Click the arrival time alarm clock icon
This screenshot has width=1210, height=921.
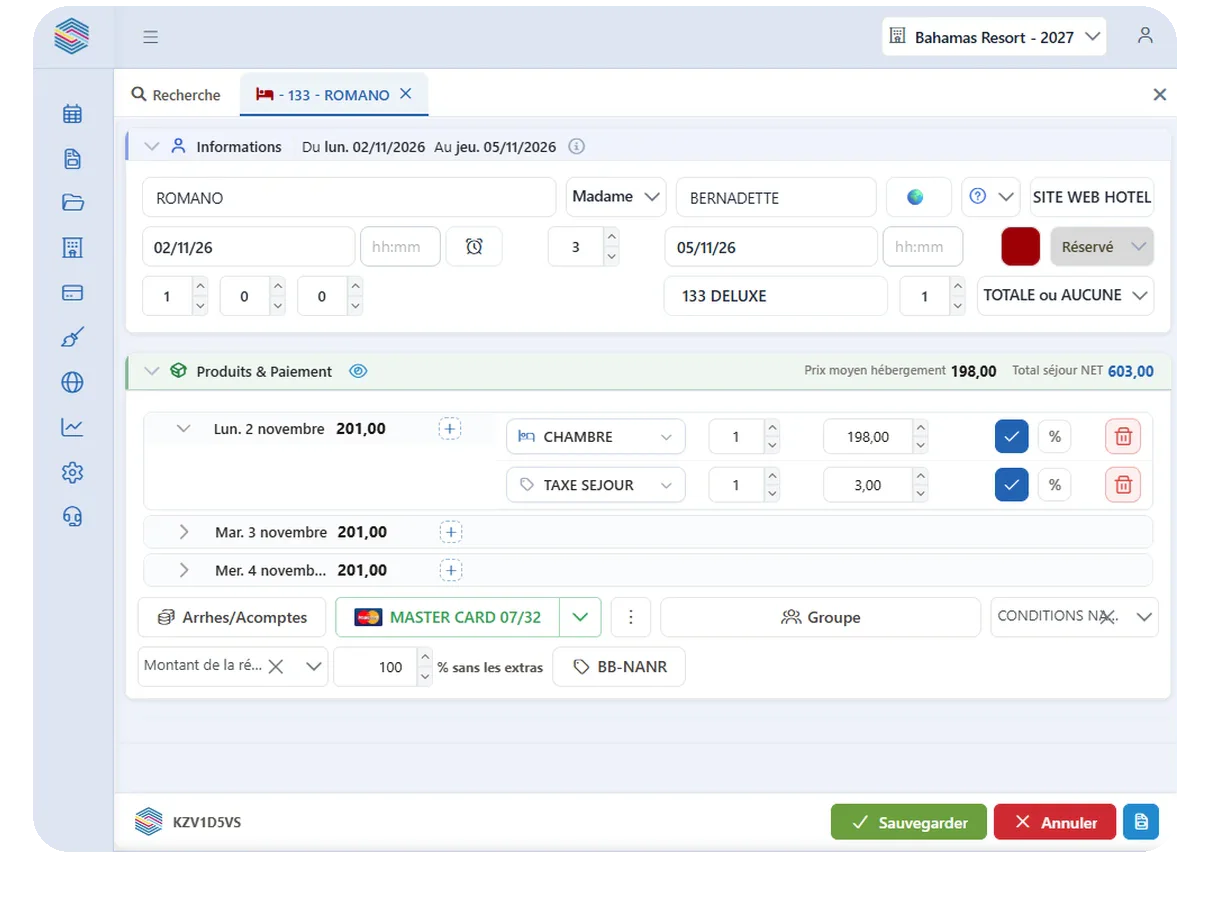click(474, 246)
